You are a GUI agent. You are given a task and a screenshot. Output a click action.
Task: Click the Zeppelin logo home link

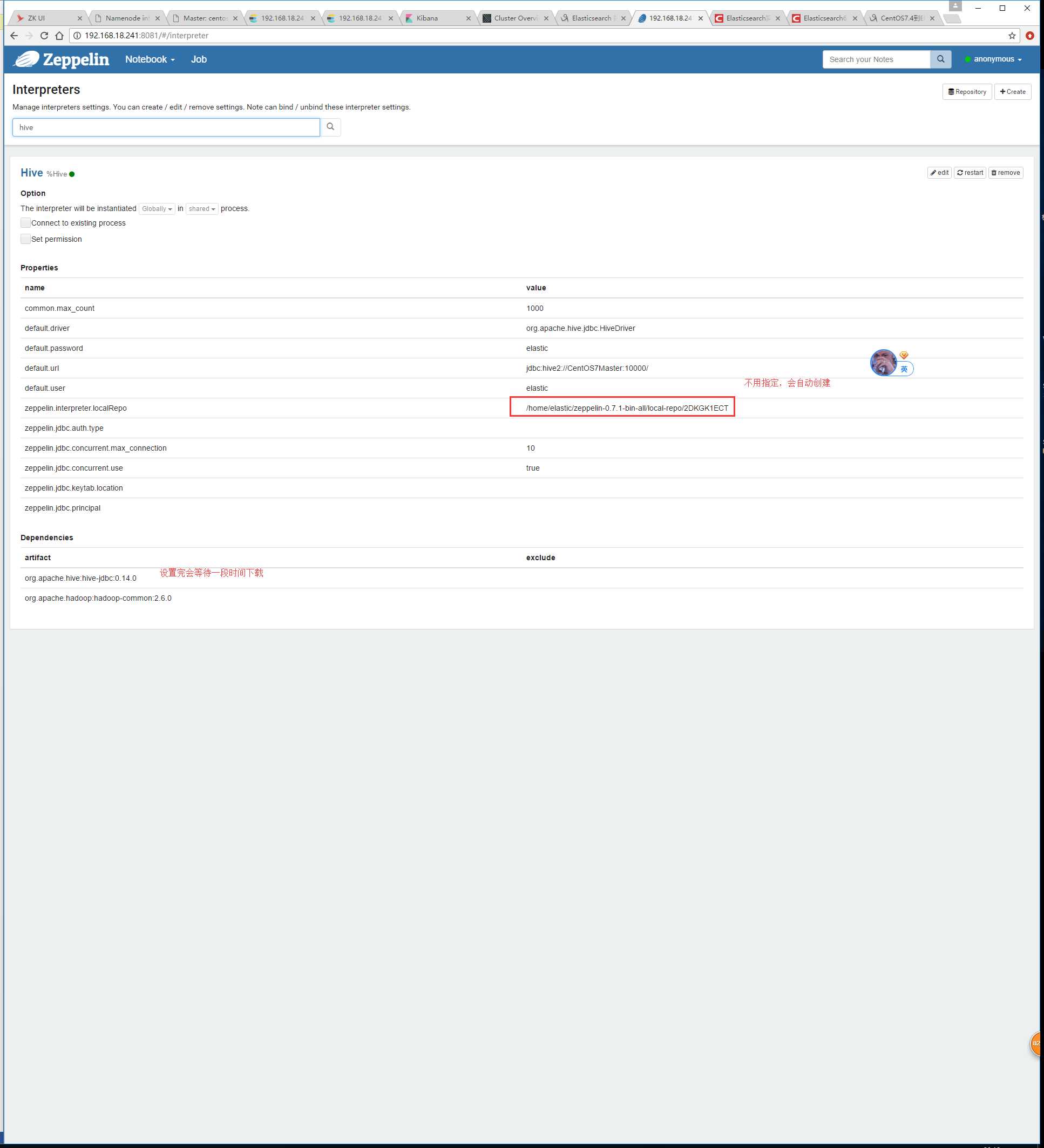tap(61, 59)
